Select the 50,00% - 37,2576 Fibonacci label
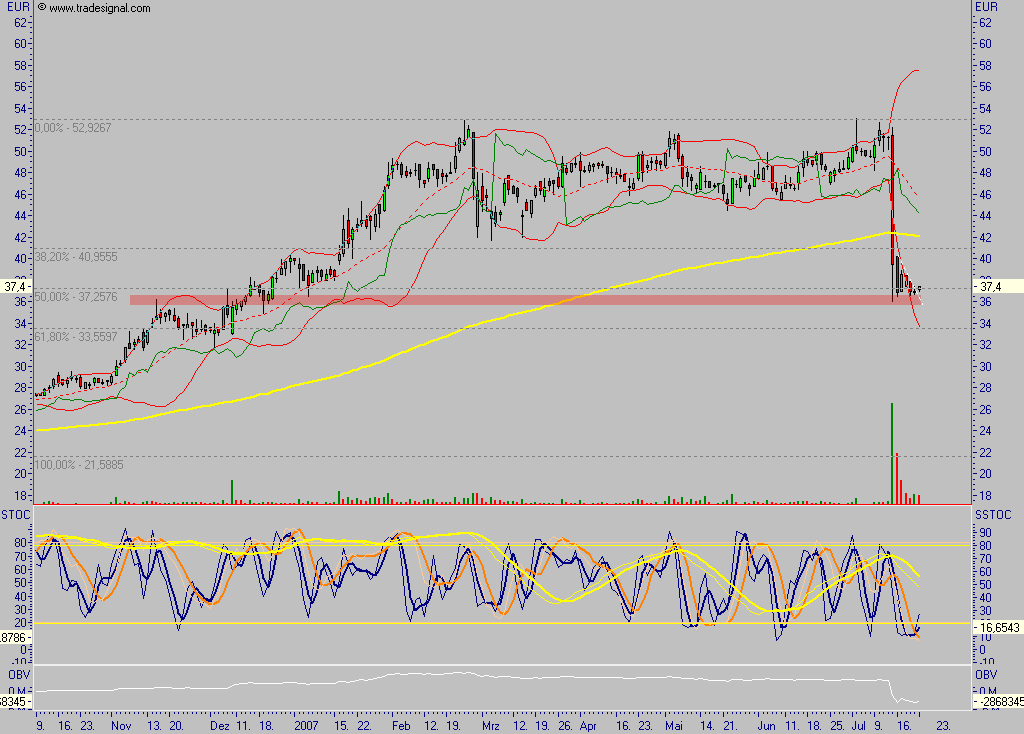This screenshot has height=734, width=1024. (x=78, y=297)
